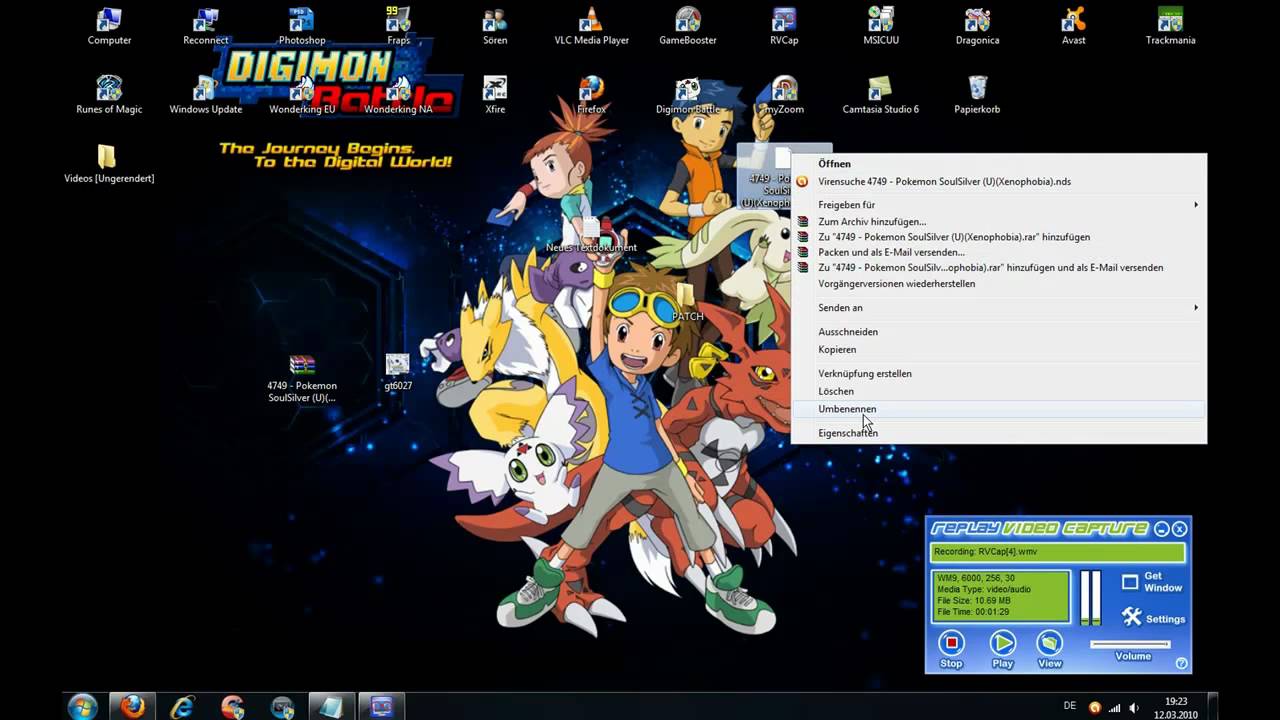The width and height of the screenshot is (1280, 720).
Task: Select the Avast desktop icon
Action: click(1074, 26)
